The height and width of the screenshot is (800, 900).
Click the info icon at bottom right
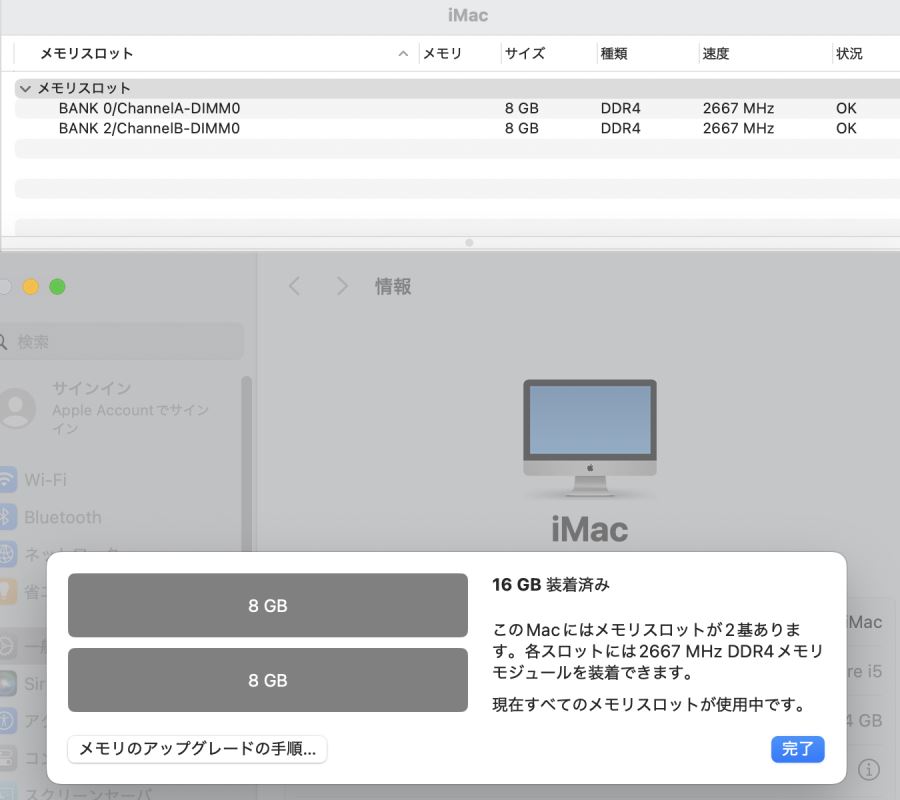[x=868, y=769]
